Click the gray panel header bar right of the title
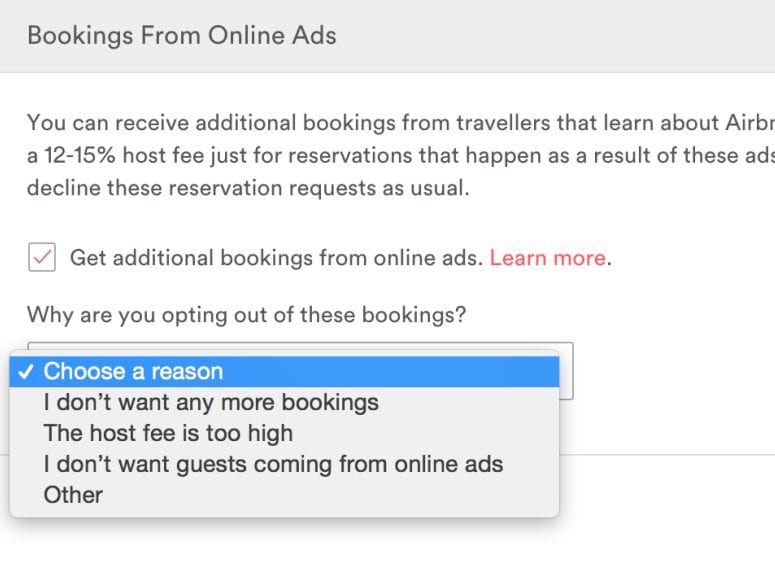 coord(560,36)
